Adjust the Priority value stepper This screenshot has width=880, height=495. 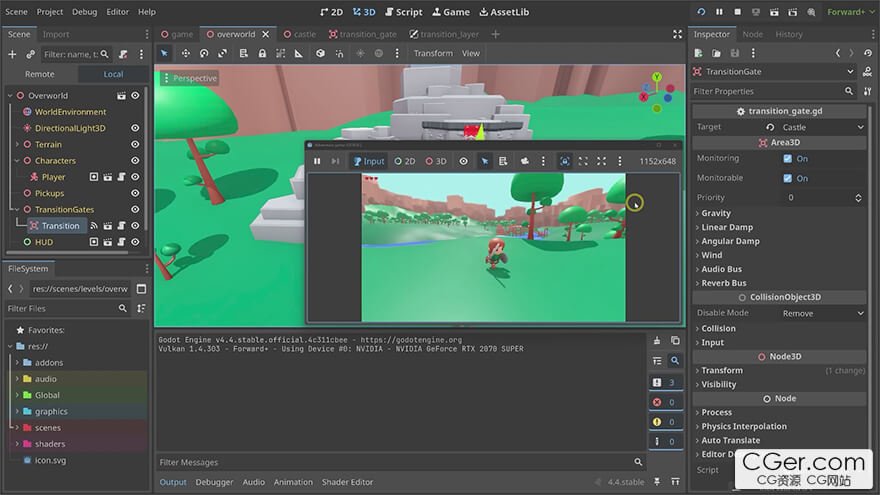tap(858, 198)
